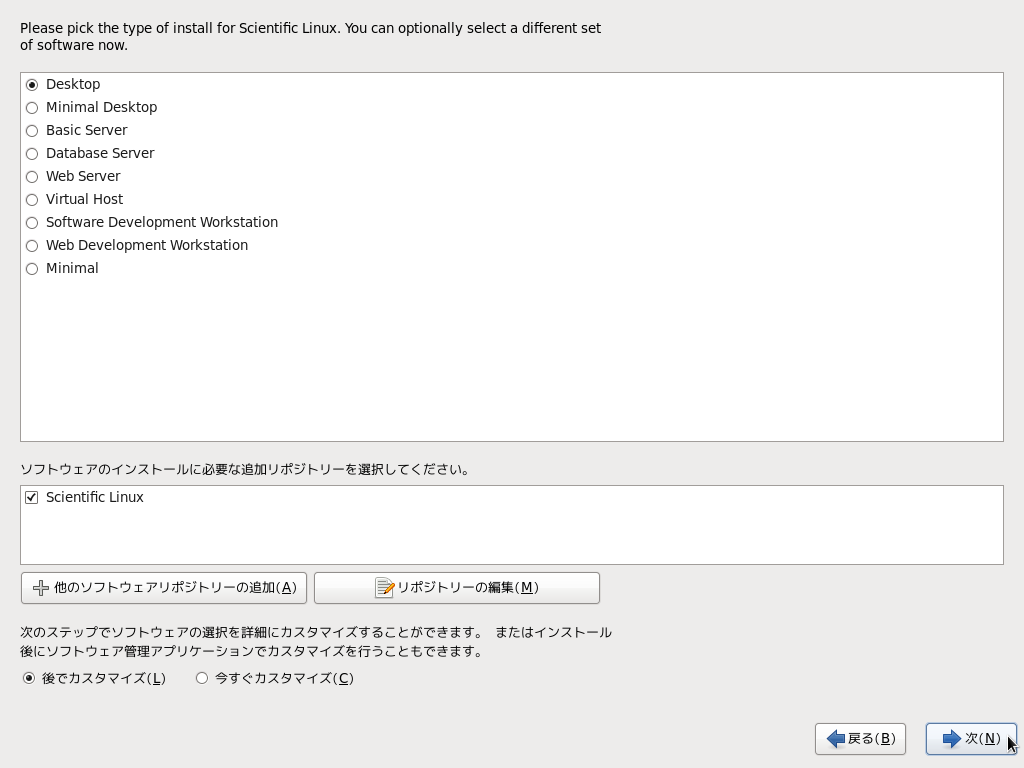Choose the Virtual Host option

click(32, 200)
